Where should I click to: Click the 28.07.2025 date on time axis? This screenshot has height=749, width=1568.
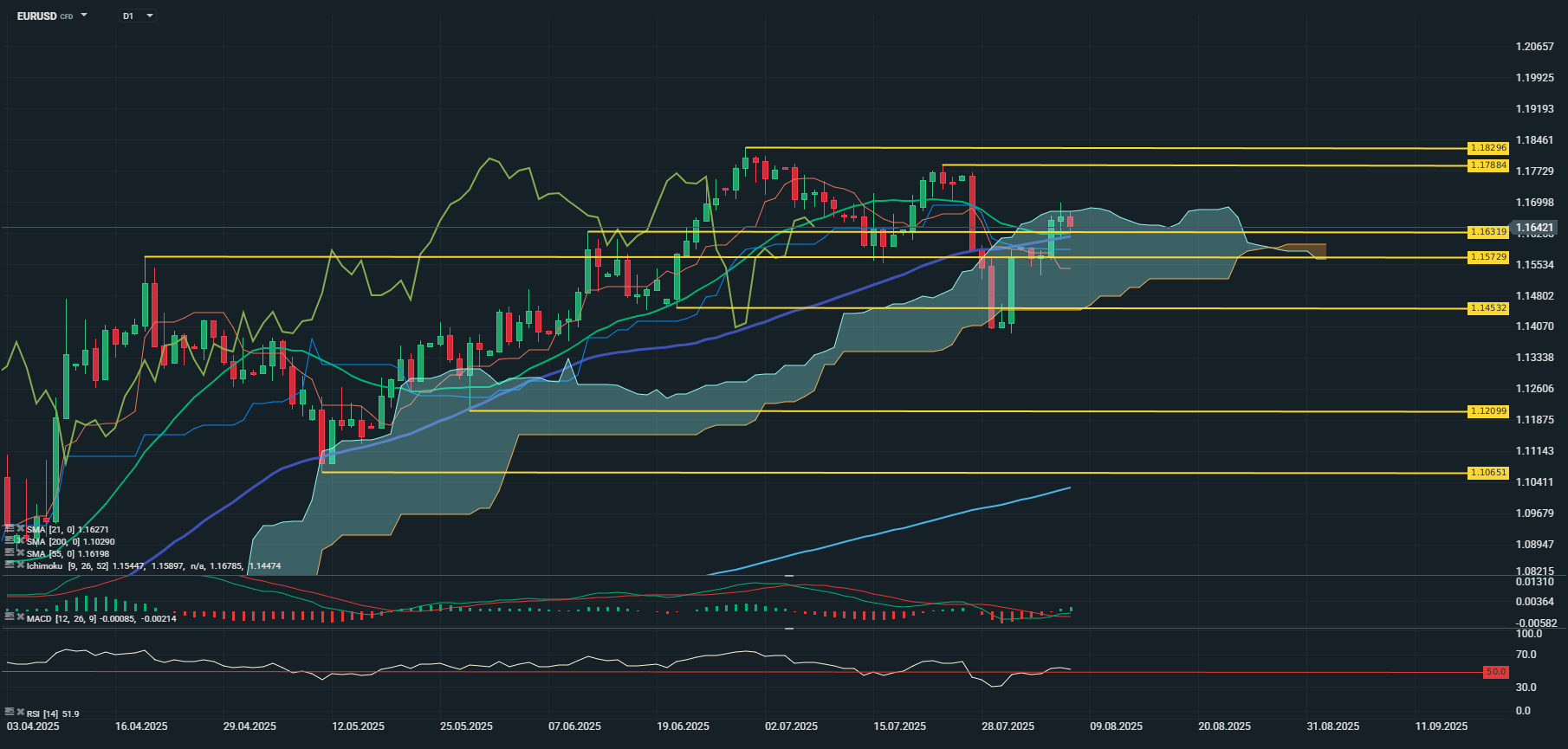(x=1008, y=726)
